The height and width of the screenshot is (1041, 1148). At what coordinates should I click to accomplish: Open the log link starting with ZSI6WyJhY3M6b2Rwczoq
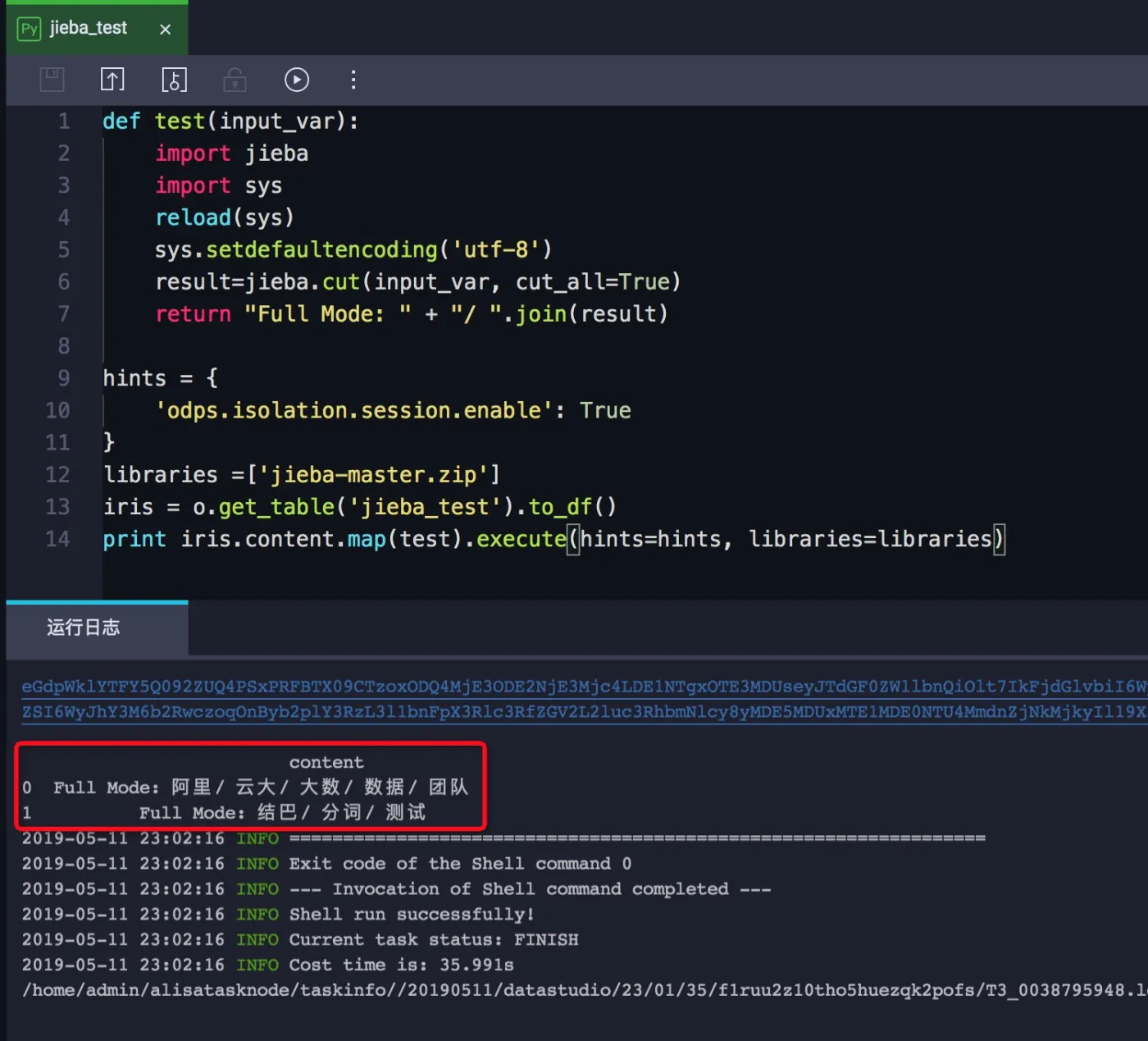pos(584,712)
